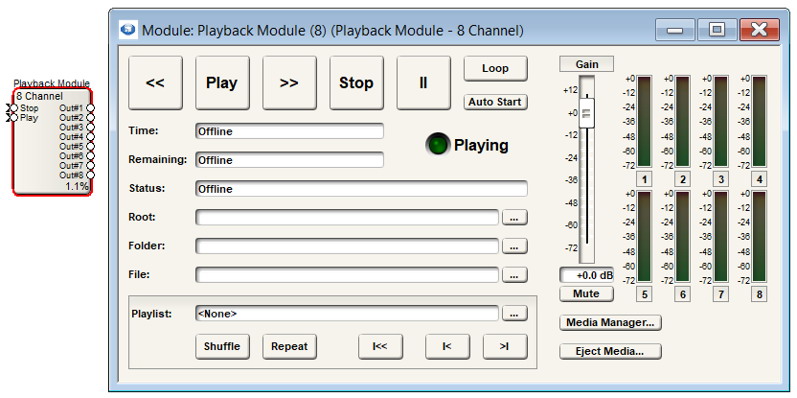Toggle the Loop button
This screenshot has height=398, width=797.
pos(495,69)
